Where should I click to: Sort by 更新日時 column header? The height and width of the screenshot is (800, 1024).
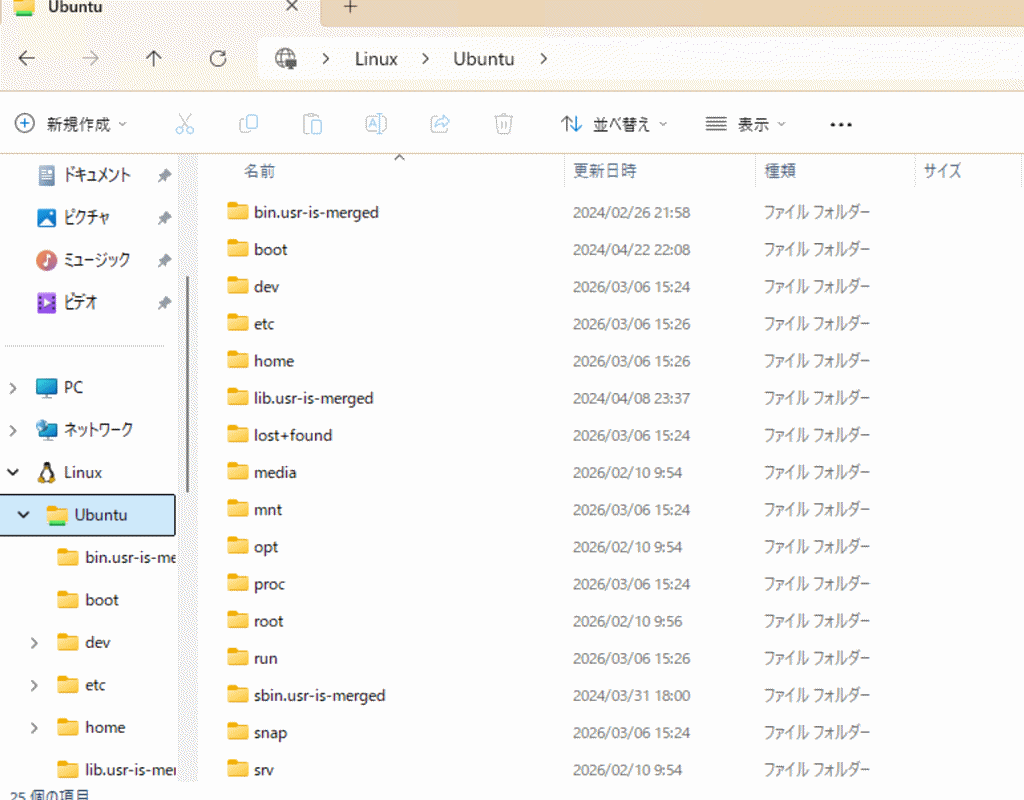coord(604,171)
